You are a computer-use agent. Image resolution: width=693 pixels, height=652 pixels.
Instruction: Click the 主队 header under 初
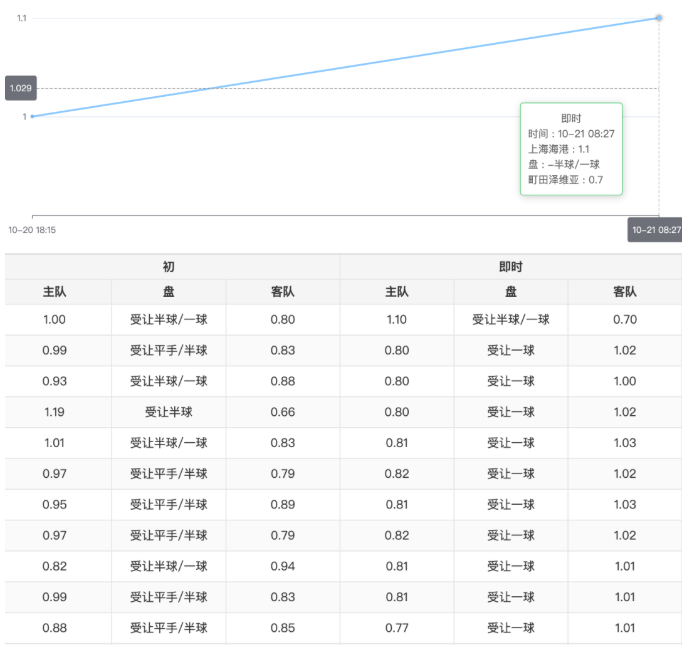click(x=54, y=292)
